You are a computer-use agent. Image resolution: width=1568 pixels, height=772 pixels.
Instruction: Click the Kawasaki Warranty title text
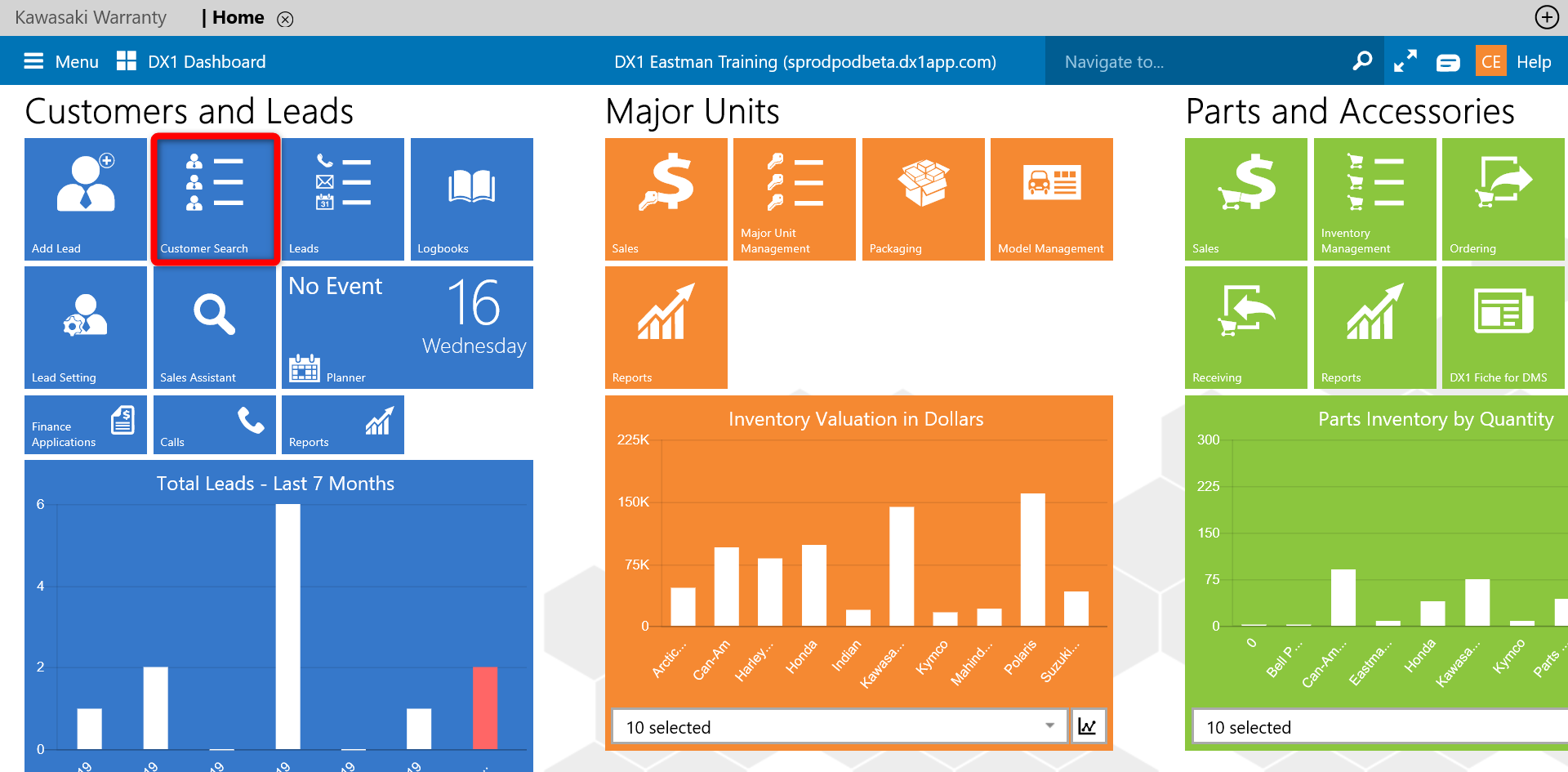point(91,17)
